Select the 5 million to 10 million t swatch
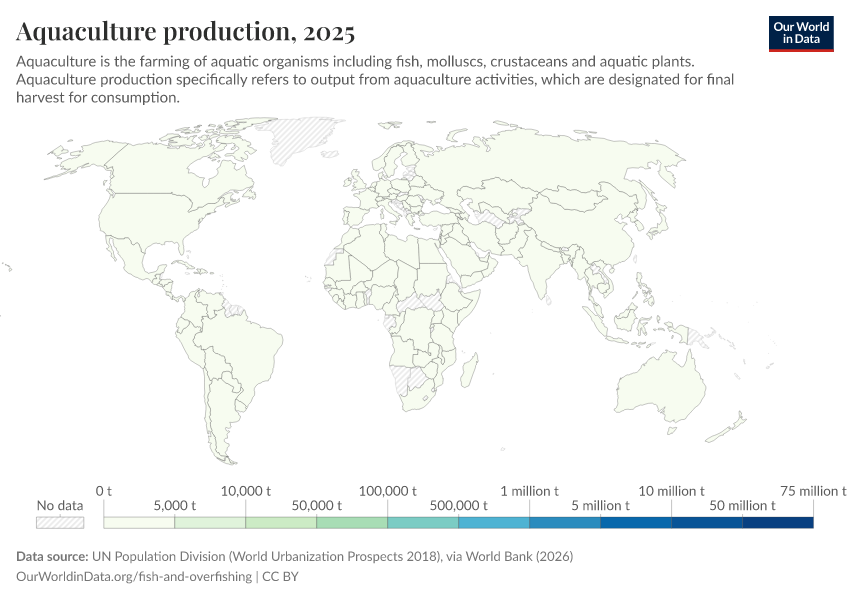 point(636,522)
